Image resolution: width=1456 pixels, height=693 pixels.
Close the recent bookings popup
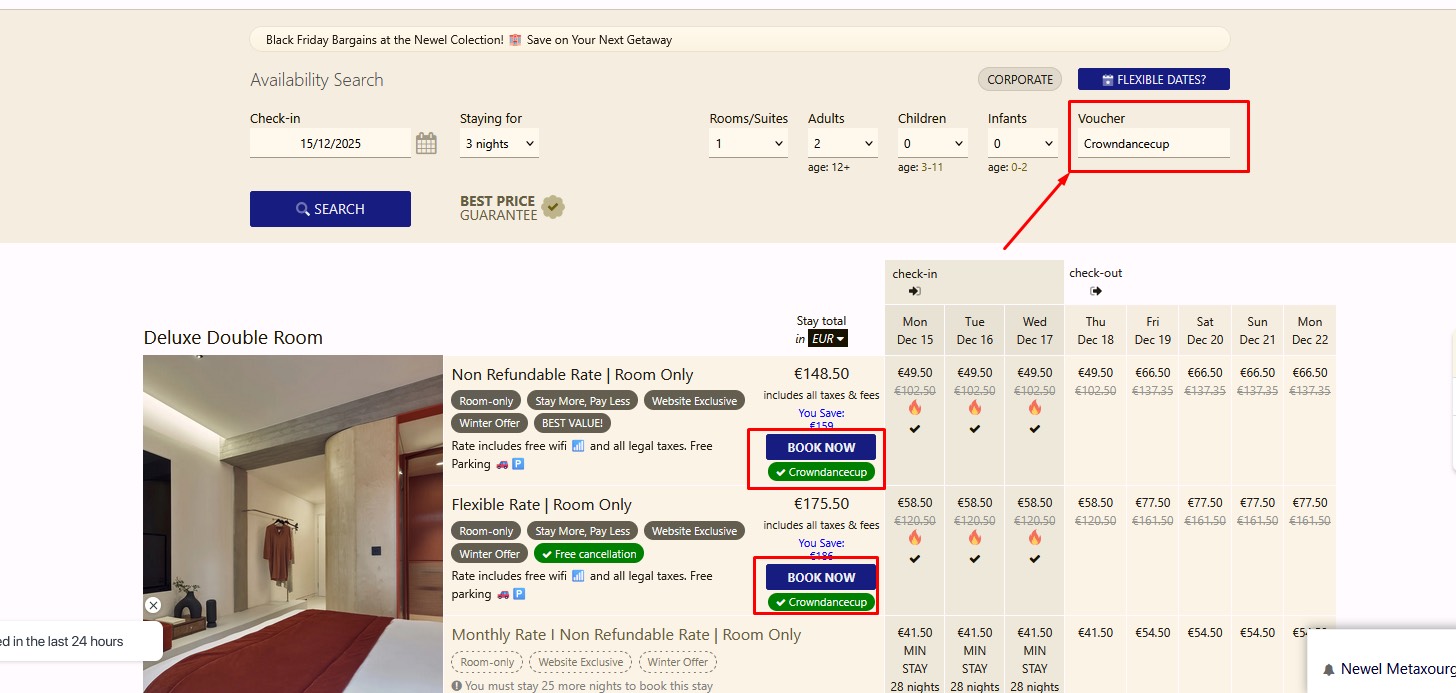(x=153, y=605)
